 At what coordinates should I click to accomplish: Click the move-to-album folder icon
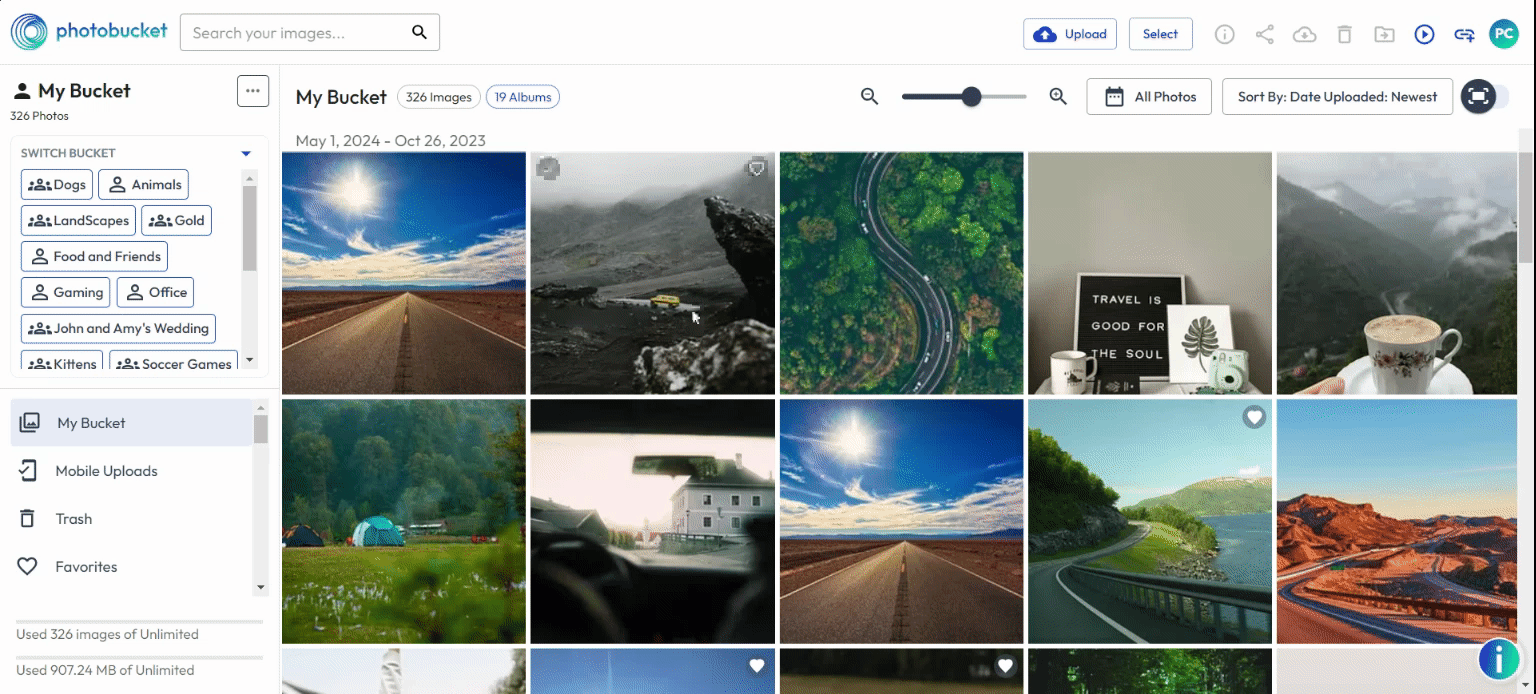coord(1385,34)
